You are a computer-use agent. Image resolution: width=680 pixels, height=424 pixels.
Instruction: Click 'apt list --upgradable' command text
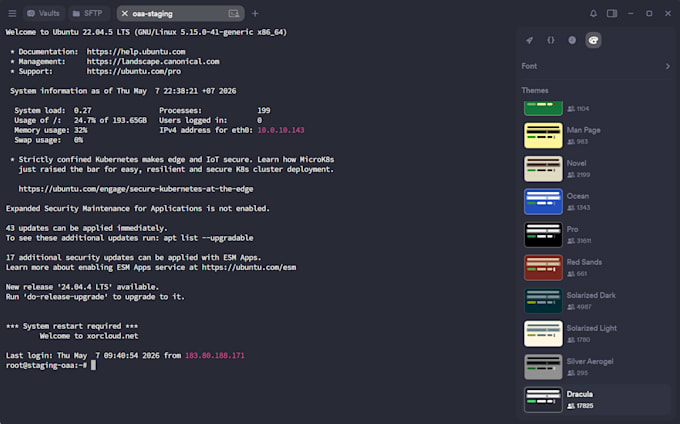click(x=208, y=238)
